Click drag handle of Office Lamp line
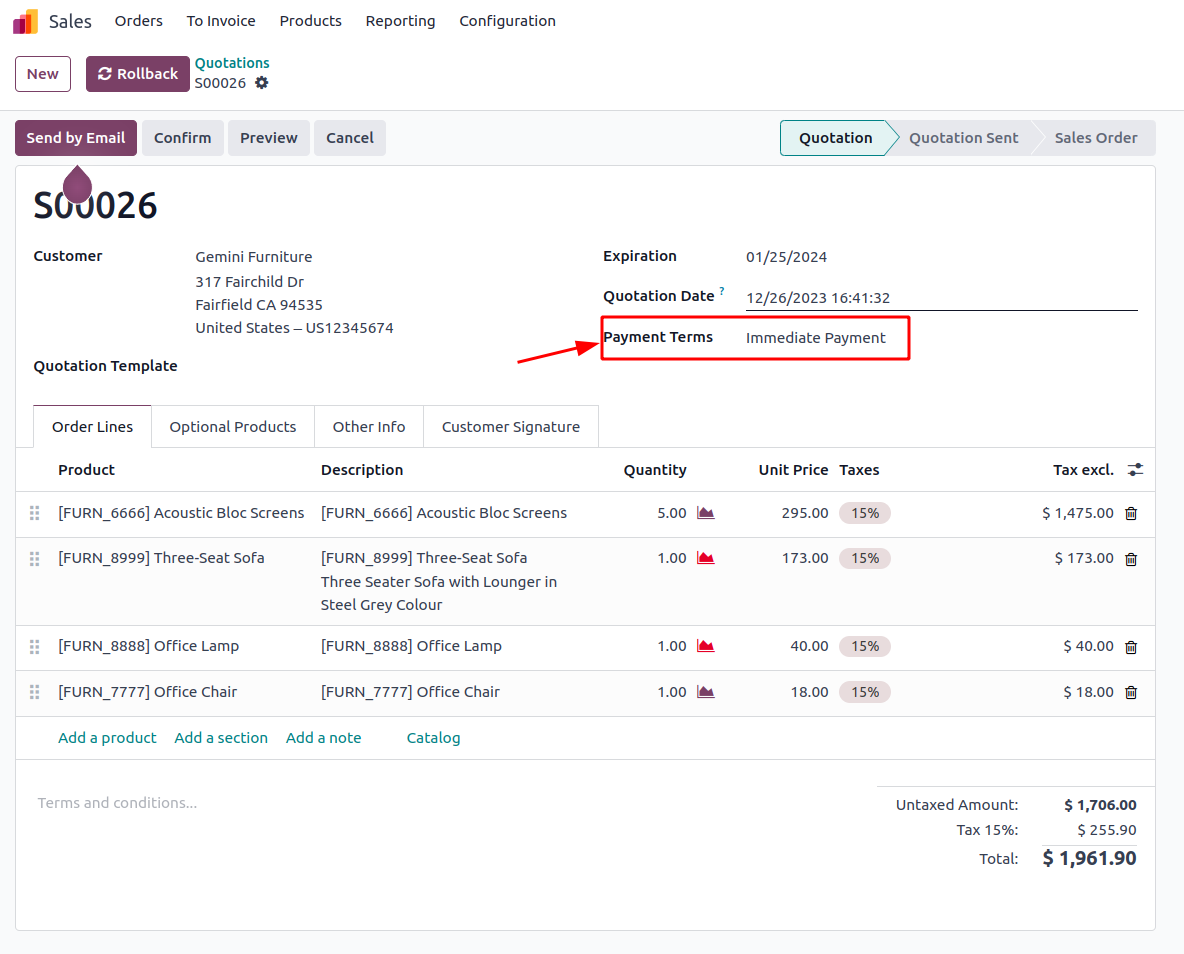This screenshot has height=954, width=1184. tap(34, 647)
